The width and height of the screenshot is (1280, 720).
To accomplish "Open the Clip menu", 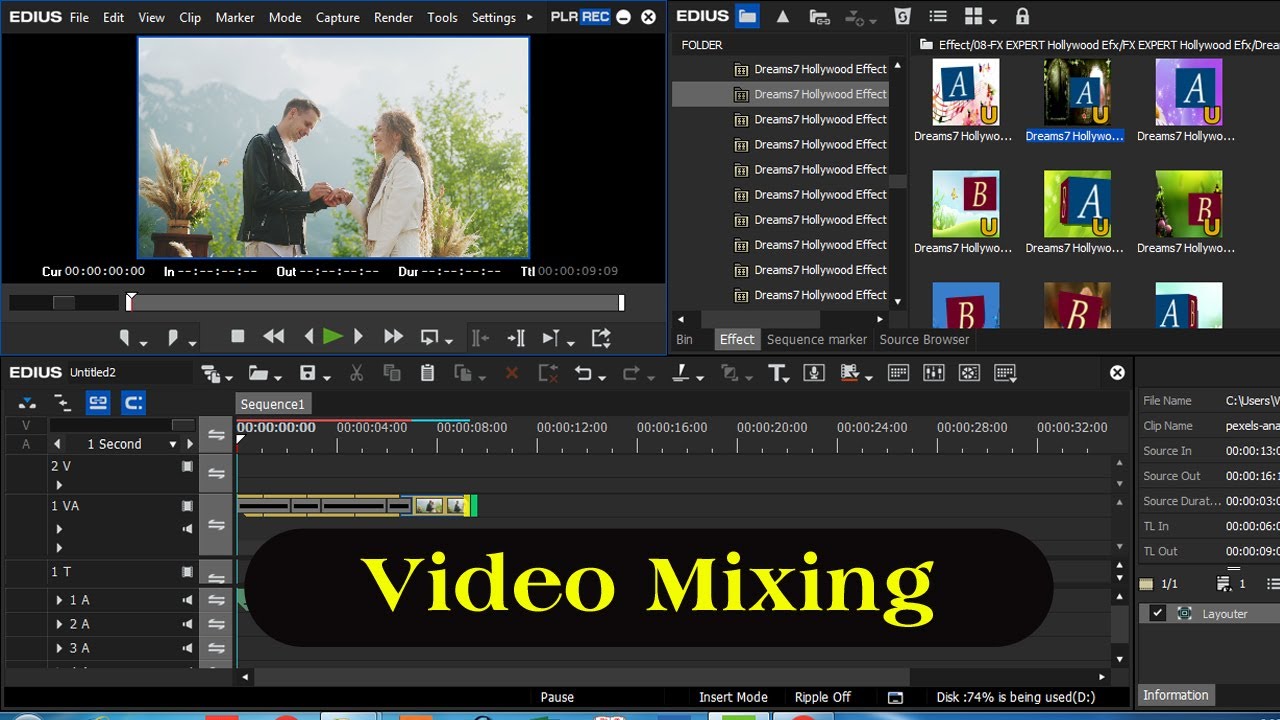I will point(190,17).
